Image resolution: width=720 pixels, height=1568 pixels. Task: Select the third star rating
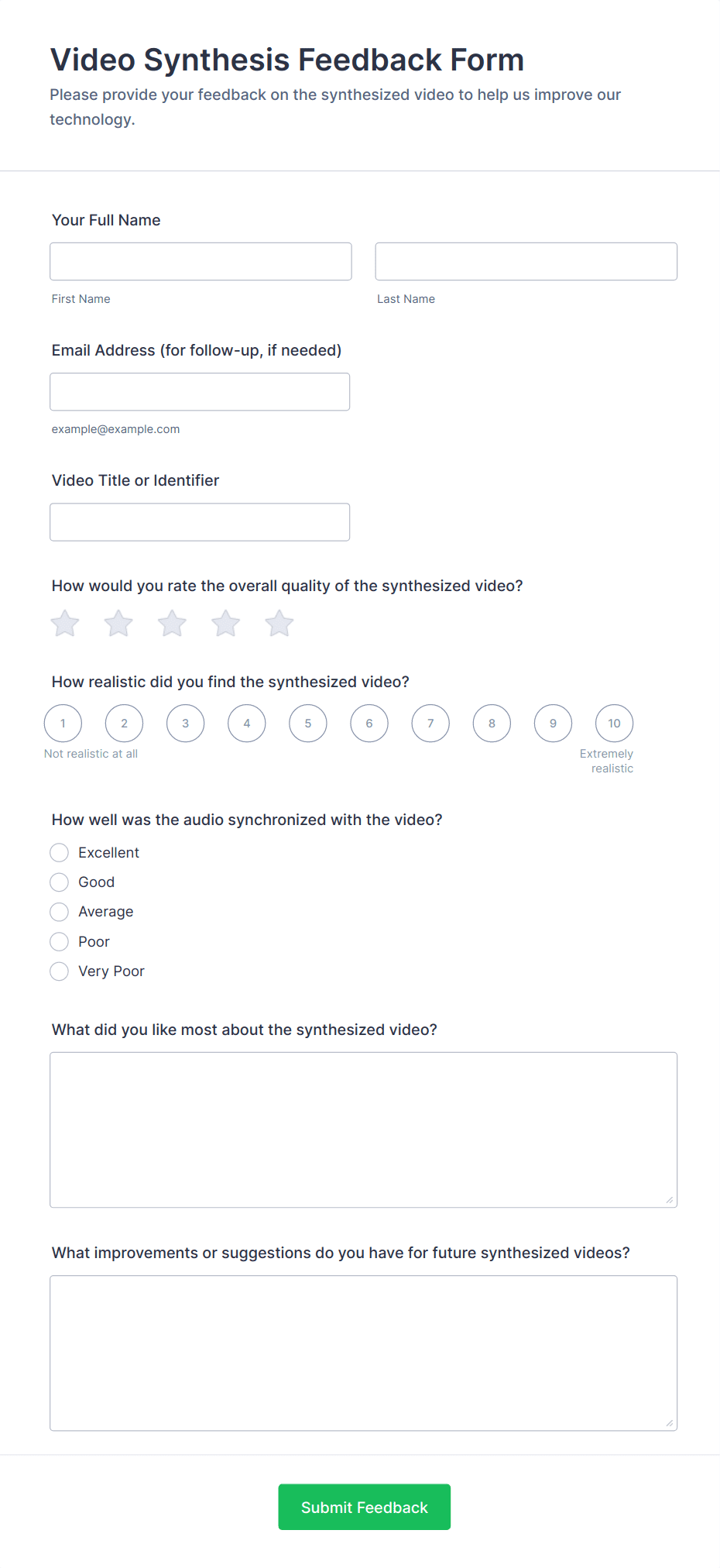[x=172, y=624]
